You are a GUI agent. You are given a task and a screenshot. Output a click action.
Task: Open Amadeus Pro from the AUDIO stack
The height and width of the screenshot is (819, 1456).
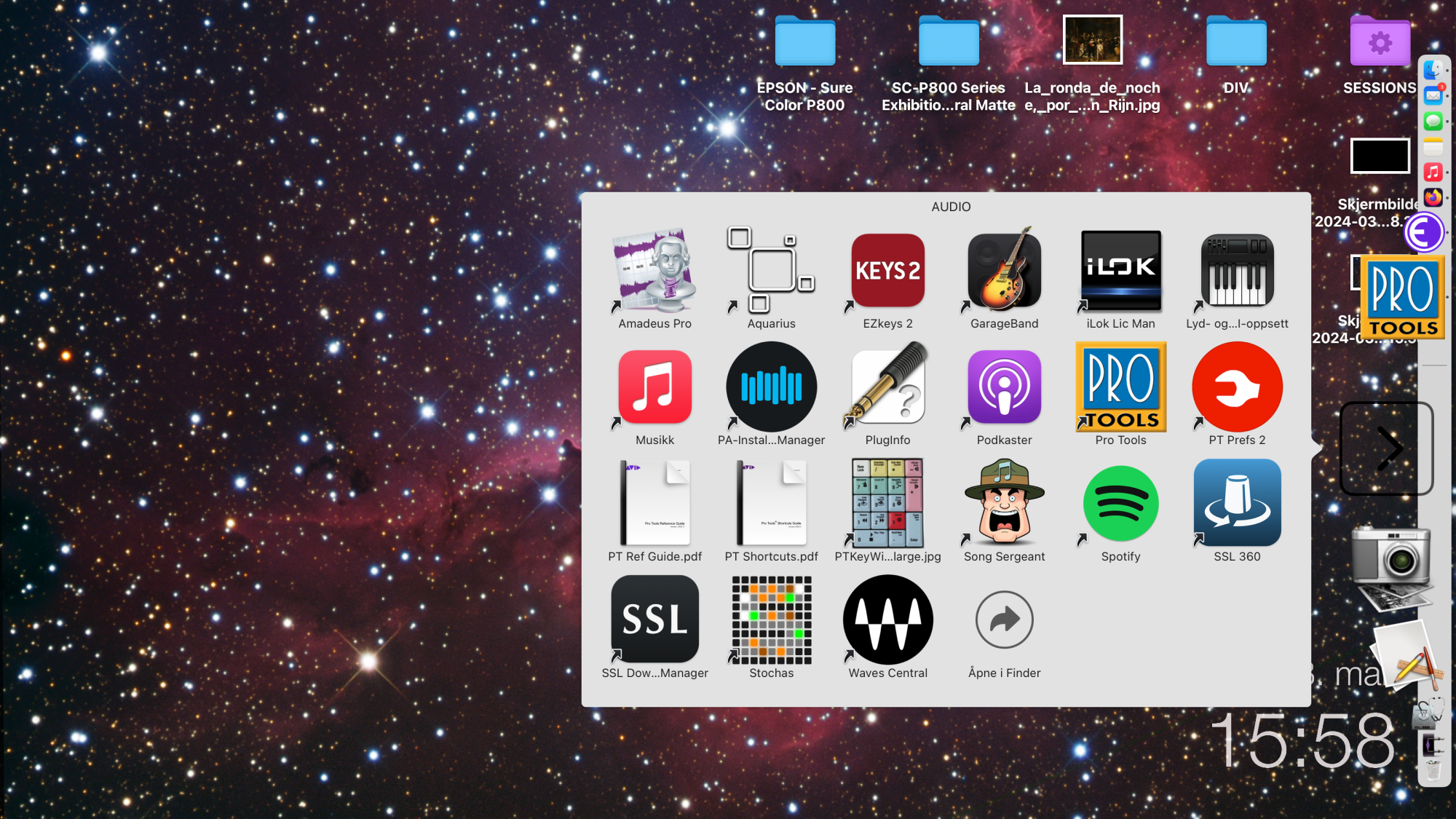tap(654, 270)
